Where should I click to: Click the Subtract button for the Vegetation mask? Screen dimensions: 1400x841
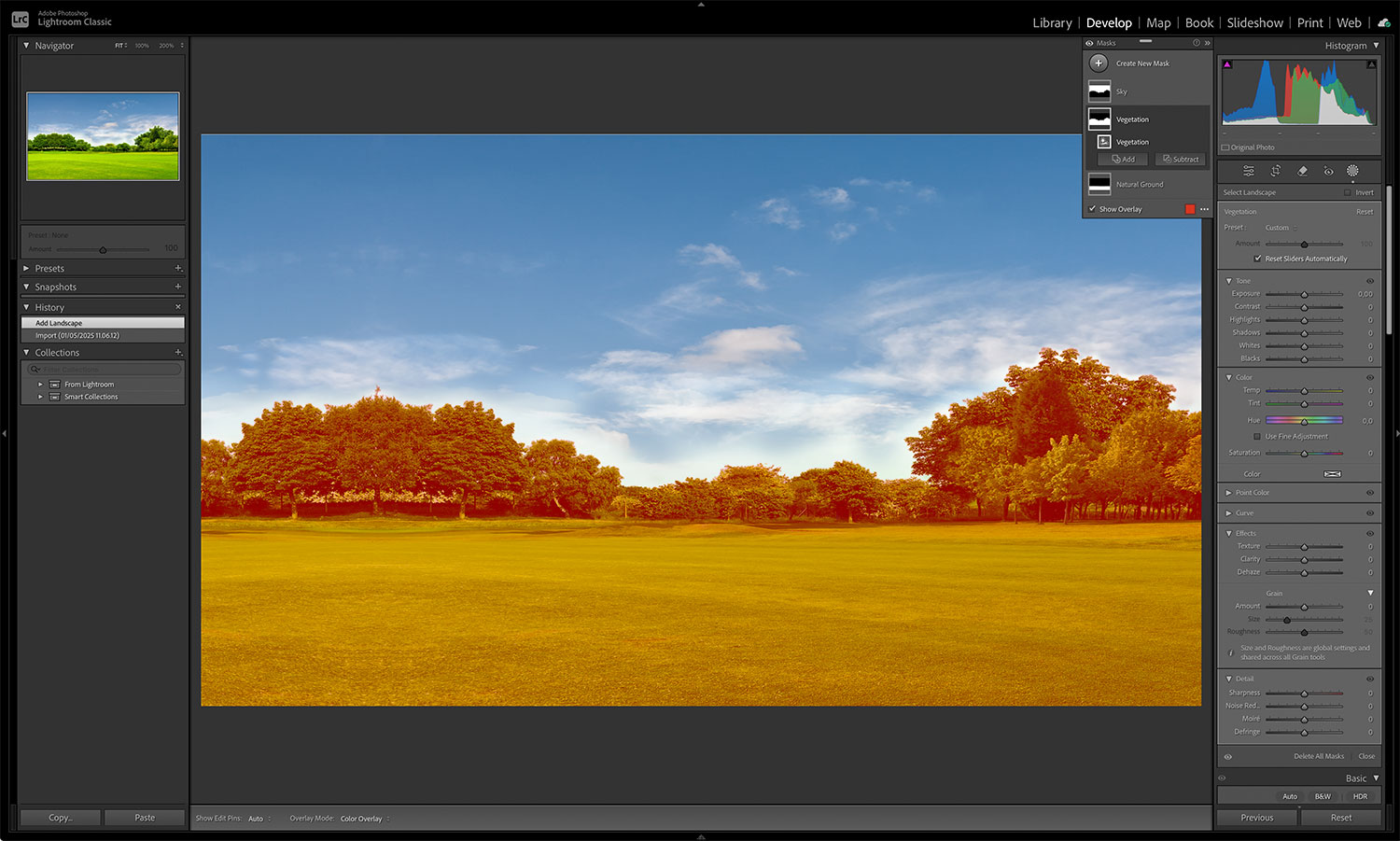[1180, 159]
